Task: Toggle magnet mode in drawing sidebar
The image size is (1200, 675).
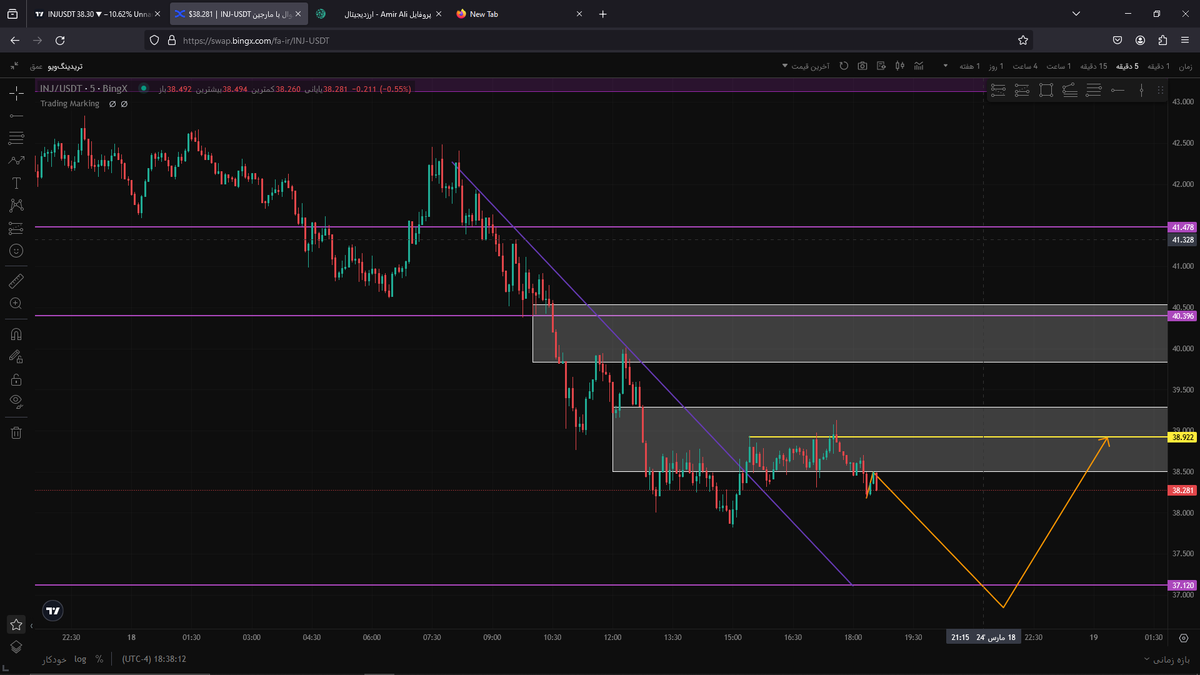Action: click(x=16, y=335)
